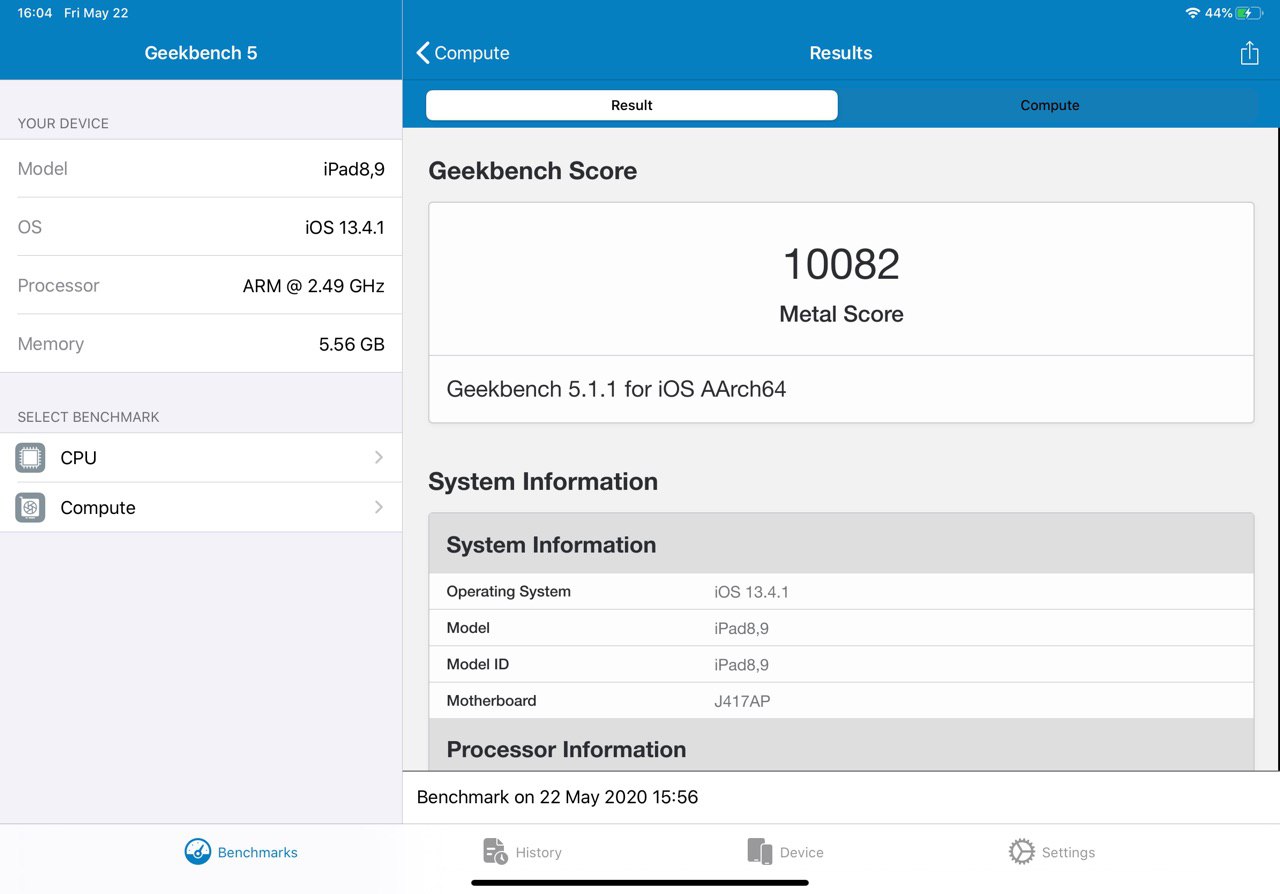1280x894 pixels.
Task: Open the CPU benchmark chip icon
Action: point(30,458)
